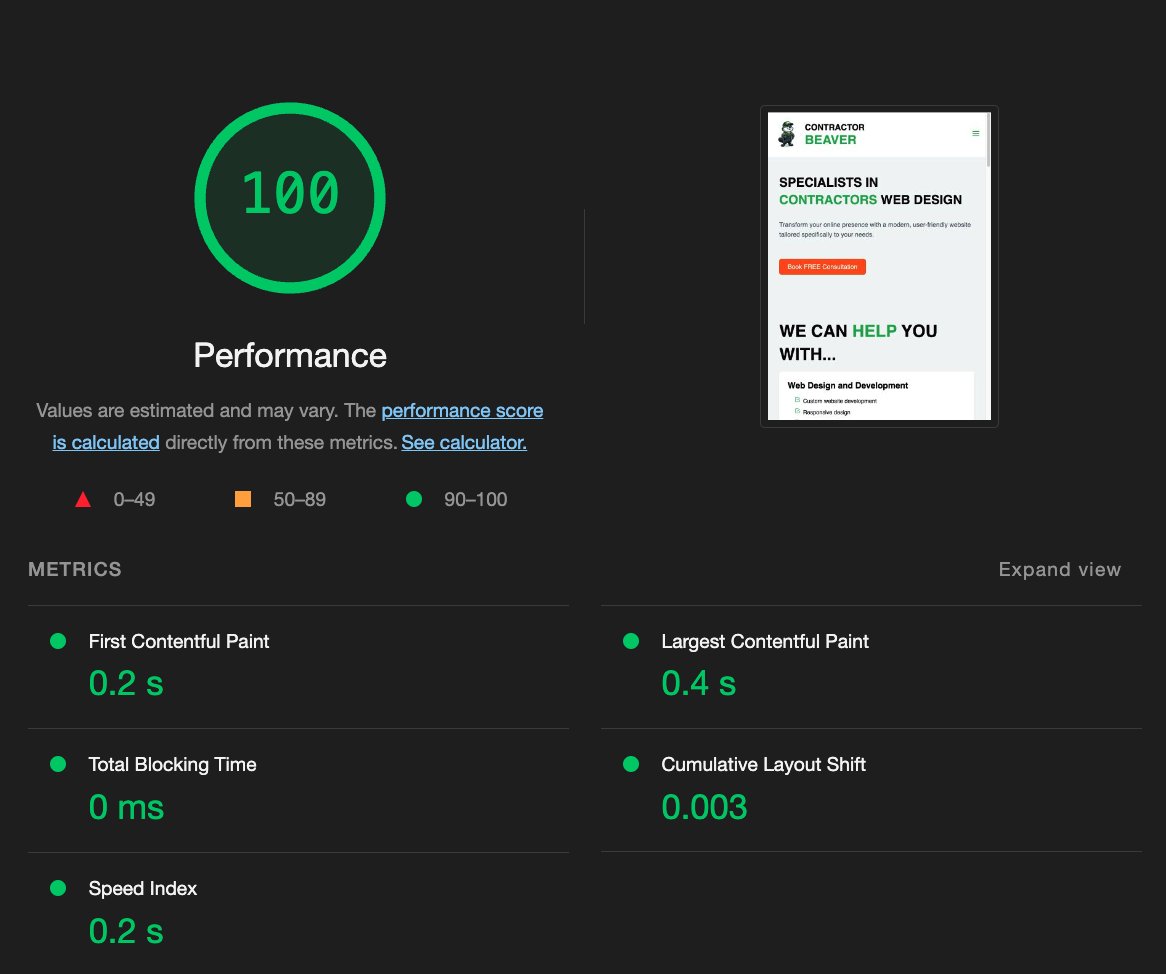The image size is (1166, 974).
Task: Click the green dot beside Total Blocking Time
Action: point(57,764)
